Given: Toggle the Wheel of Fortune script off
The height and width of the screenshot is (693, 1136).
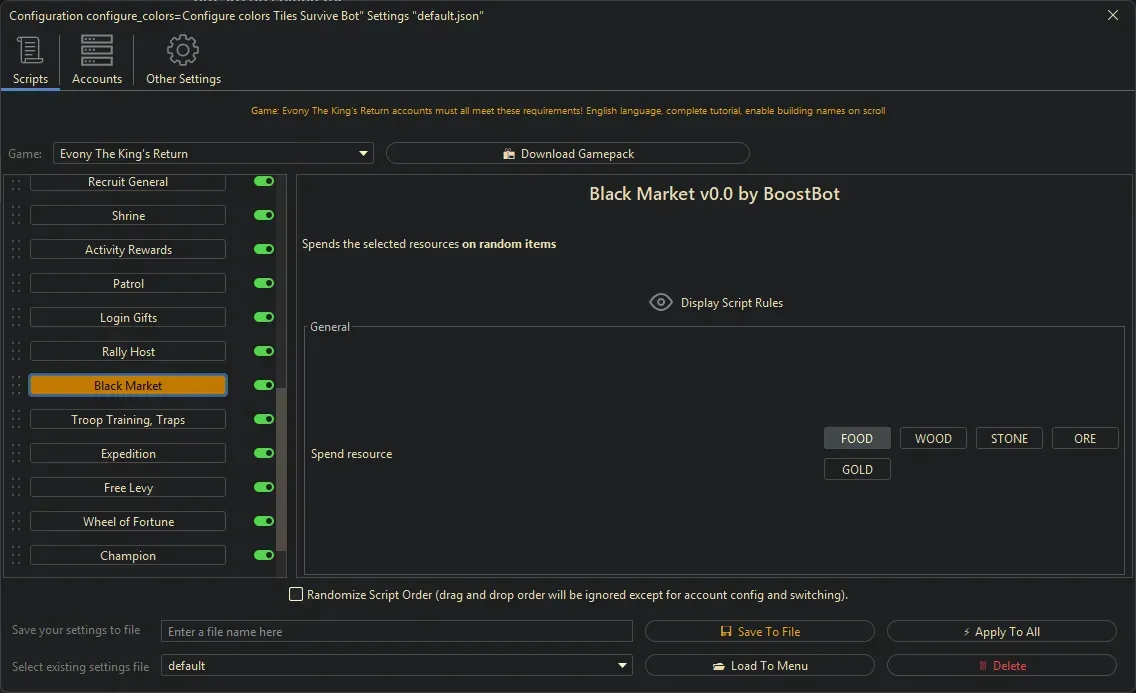Looking at the screenshot, I should point(263,520).
